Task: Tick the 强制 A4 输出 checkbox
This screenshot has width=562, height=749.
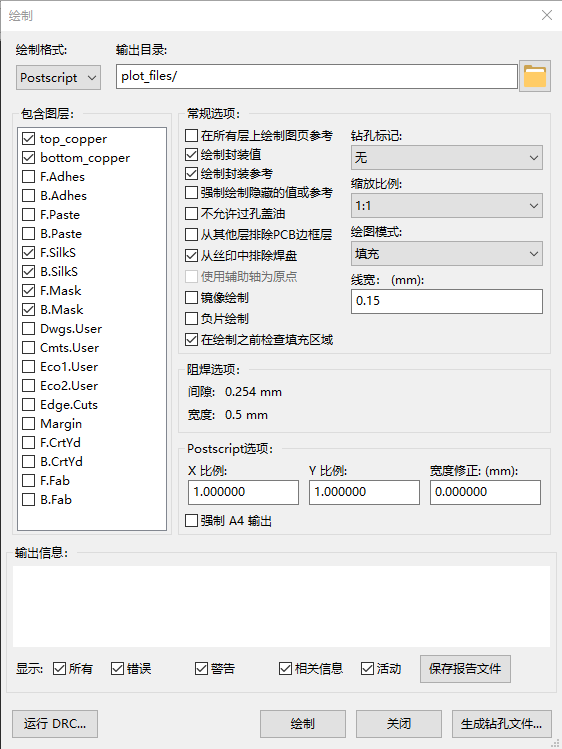Action: tap(191, 521)
